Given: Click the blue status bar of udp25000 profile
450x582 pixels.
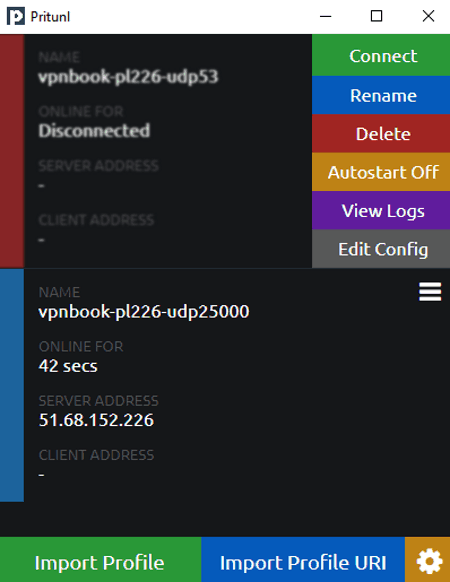Looking at the screenshot, I should pos(12,385).
